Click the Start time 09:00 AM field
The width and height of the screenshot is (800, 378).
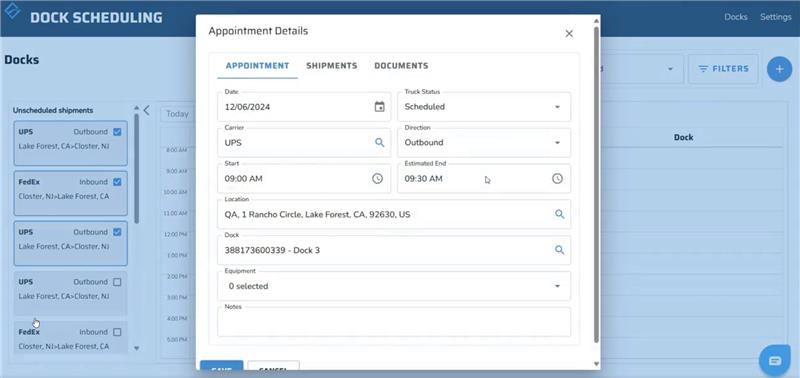[304, 179]
